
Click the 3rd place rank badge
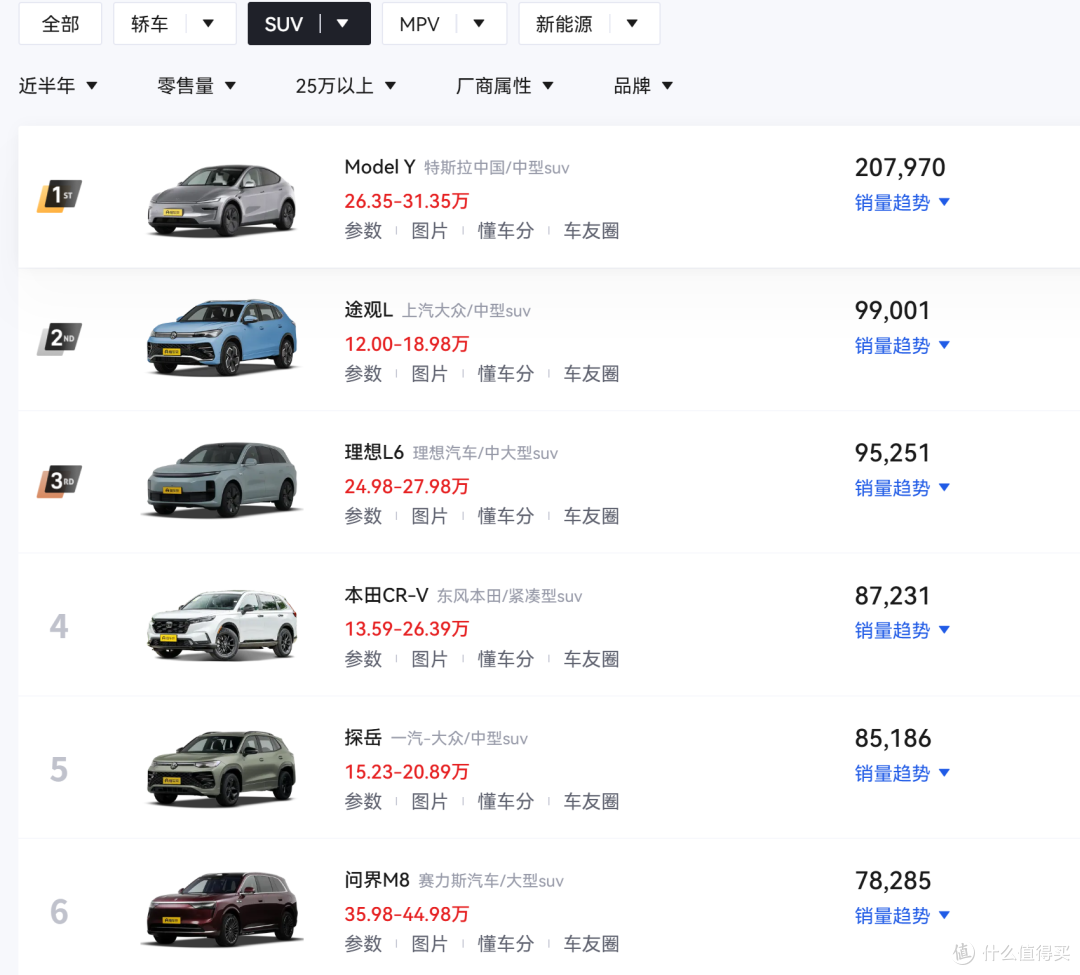coord(59,481)
